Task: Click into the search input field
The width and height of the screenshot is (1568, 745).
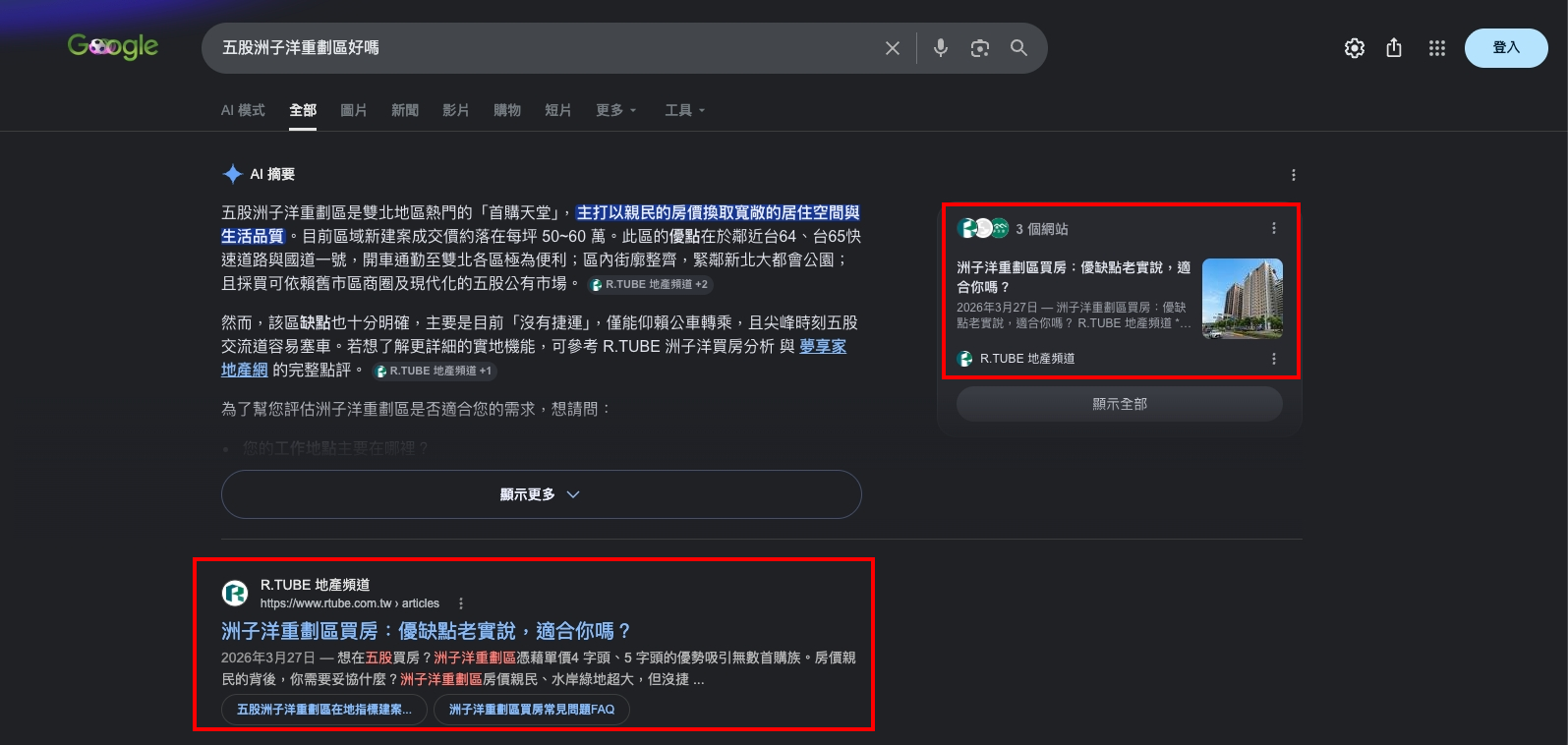Action: coord(541,48)
